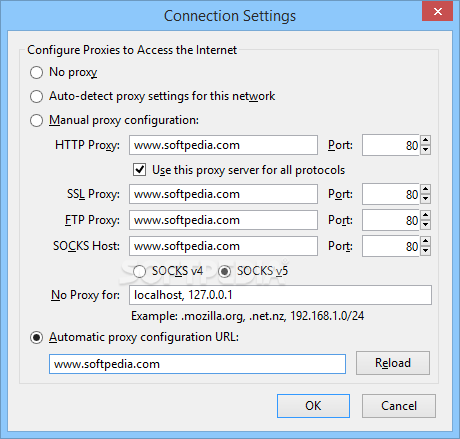
Task: Uncheck Use this proxy server for all protocols
Action: pyautogui.click(x=139, y=170)
